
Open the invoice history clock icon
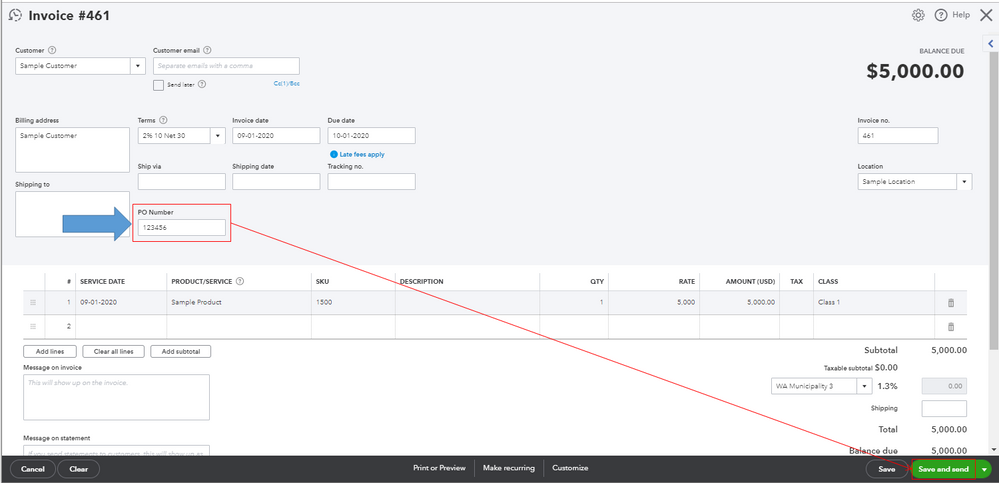tap(15, 15)
